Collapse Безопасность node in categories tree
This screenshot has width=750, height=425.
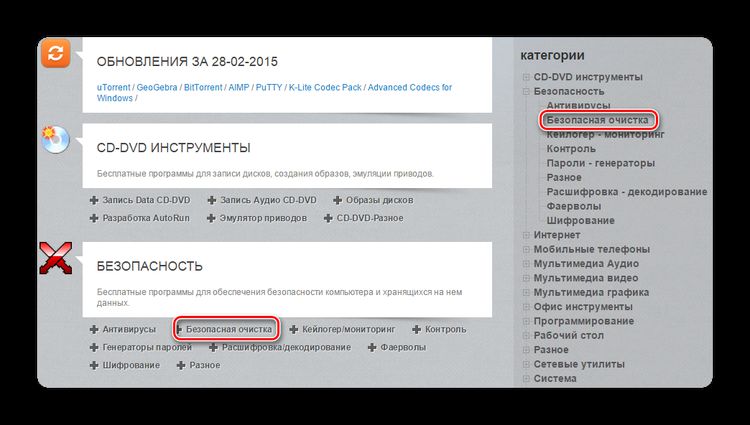[x=526, y=91]
